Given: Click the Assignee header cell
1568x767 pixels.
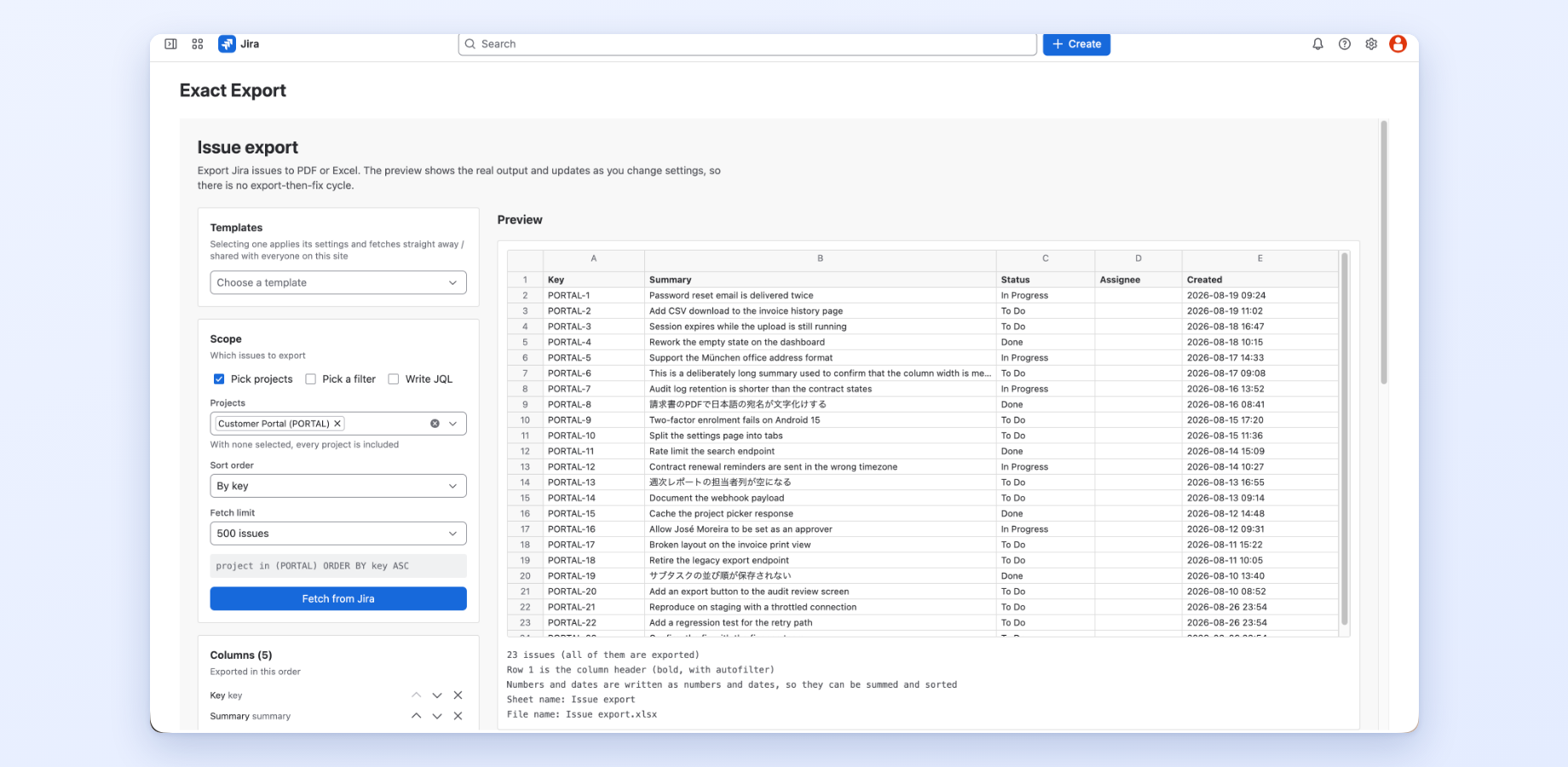Looking at the screenshot, I should click(x=1139, y=280).
